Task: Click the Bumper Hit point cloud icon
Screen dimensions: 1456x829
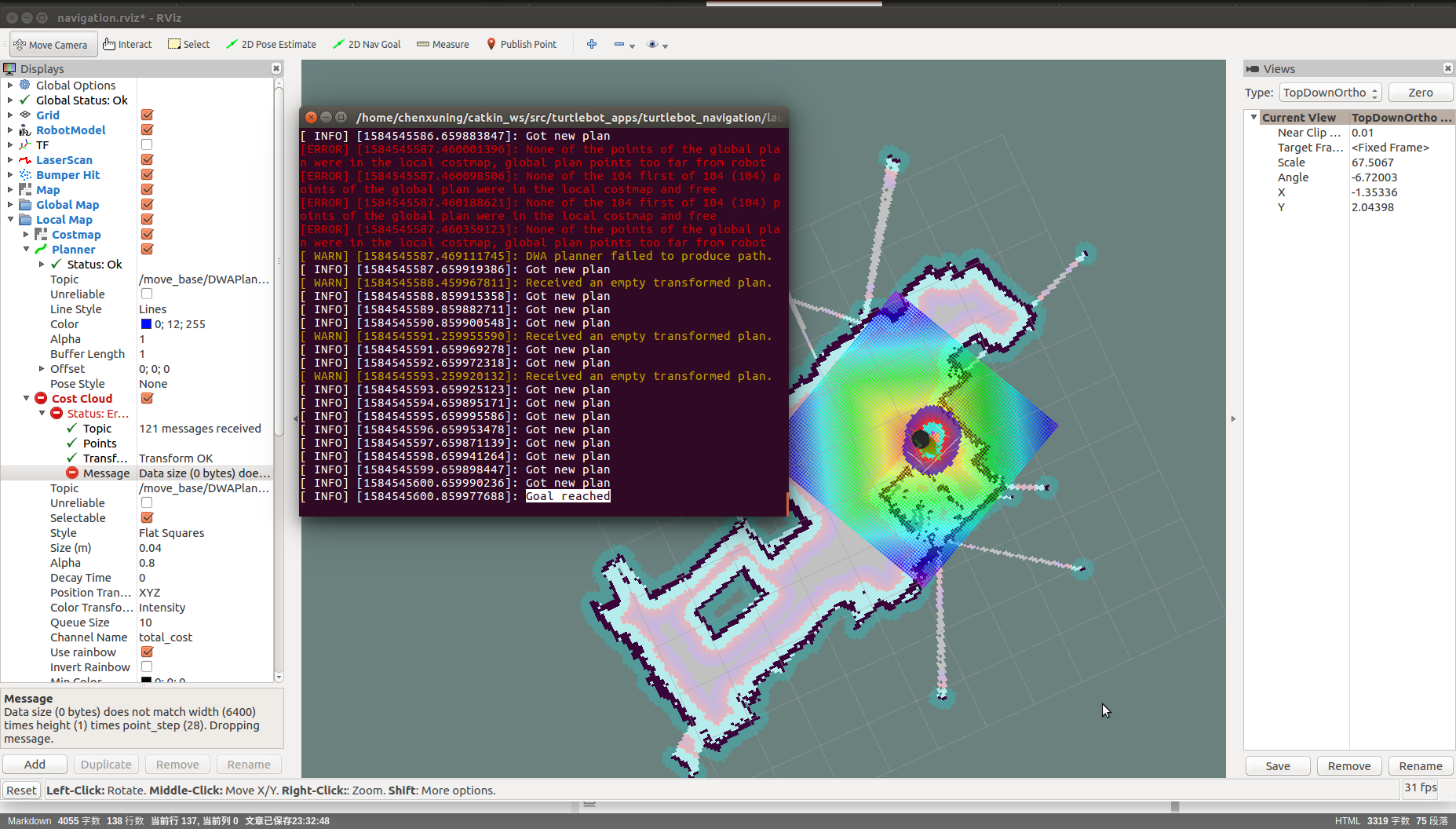Action: (25, 174)
